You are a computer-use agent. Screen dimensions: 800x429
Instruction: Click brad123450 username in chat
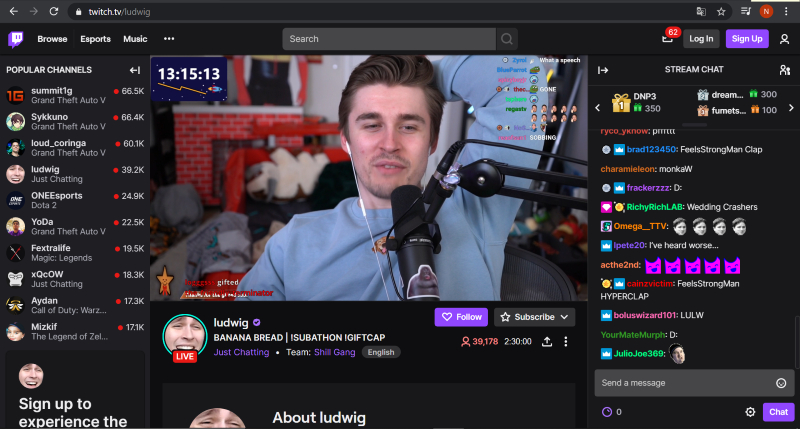pos(652,149)
